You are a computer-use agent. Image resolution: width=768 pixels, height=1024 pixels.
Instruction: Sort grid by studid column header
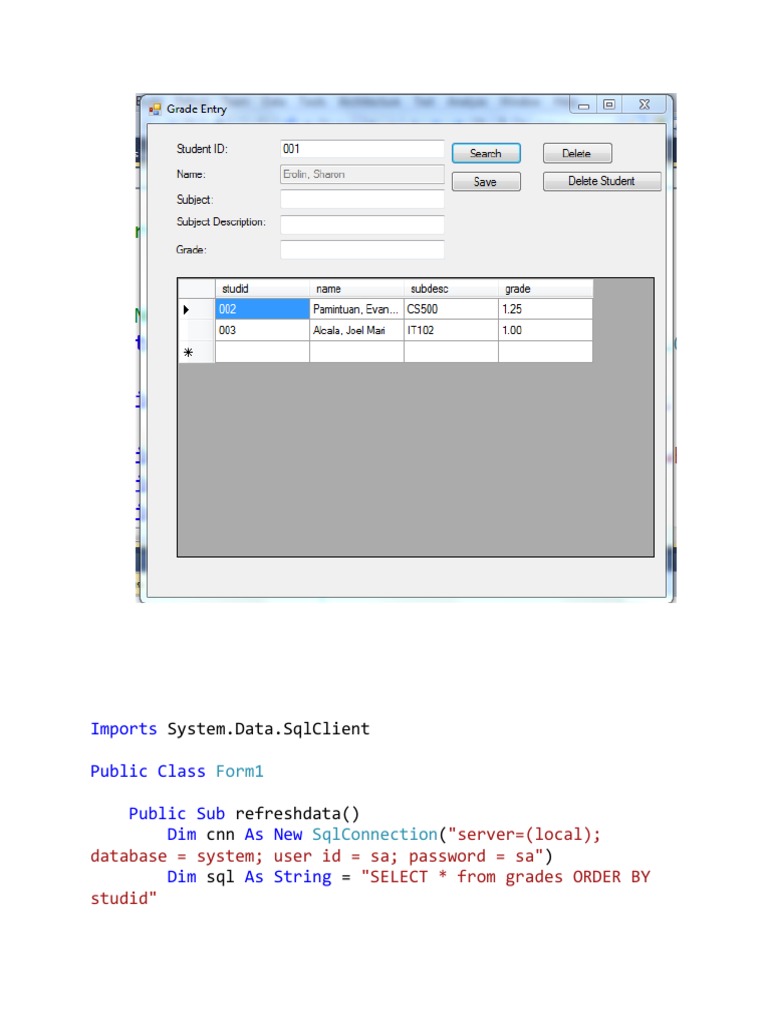pyautogui.click(x=262, y=289)
